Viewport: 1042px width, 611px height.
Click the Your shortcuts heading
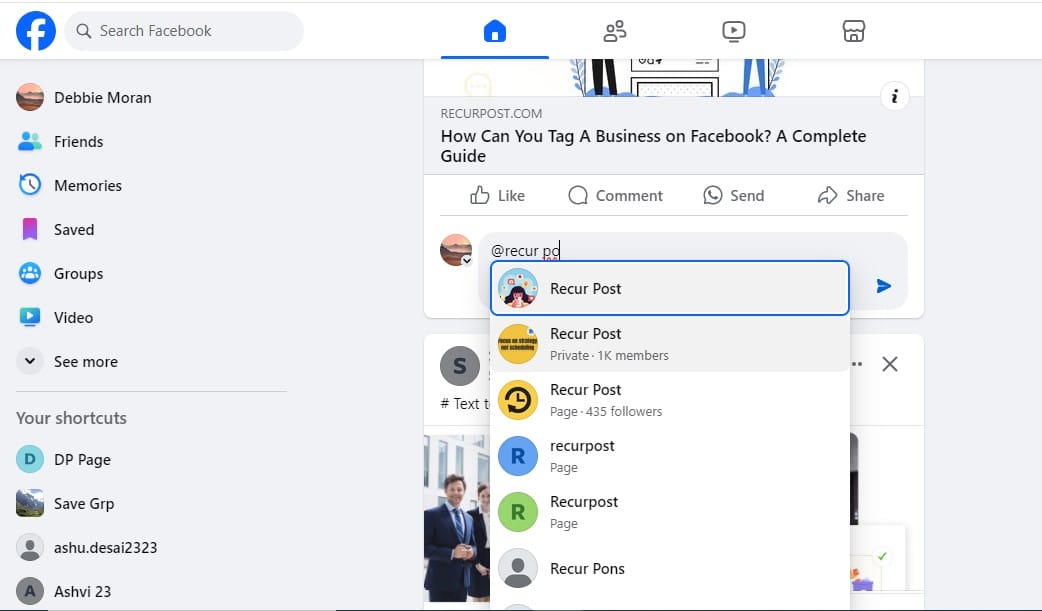tap(71, 418)
